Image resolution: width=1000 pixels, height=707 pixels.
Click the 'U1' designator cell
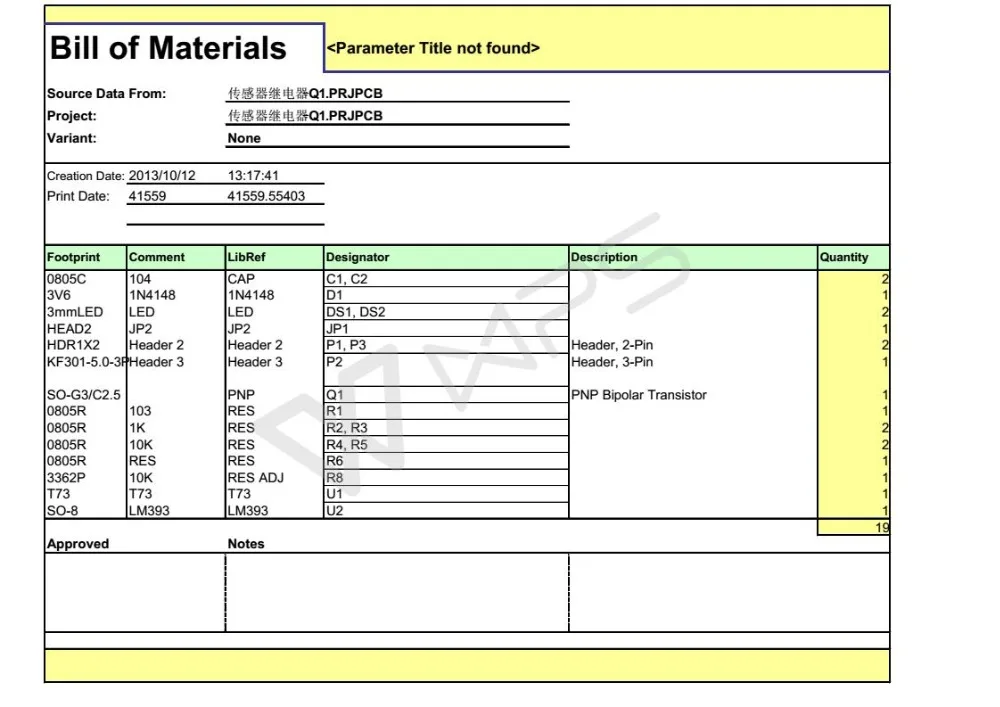(446, 494)
